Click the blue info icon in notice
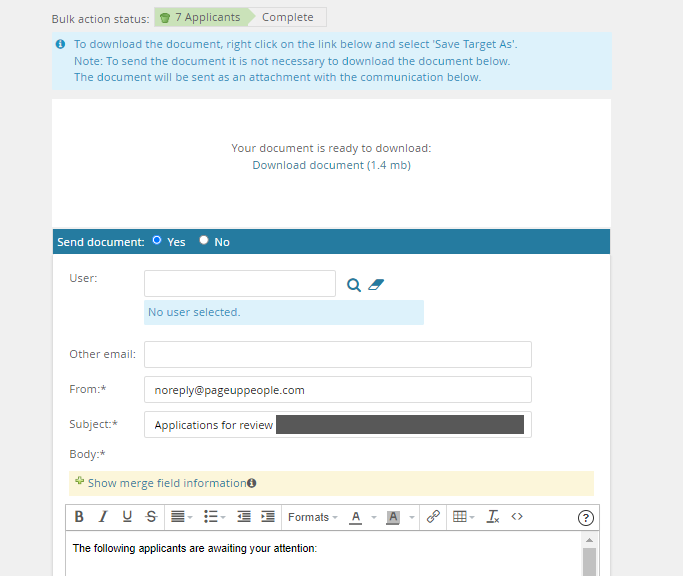Screen dimensions: 683x576 pyautogui.click(x=61, y=44)
